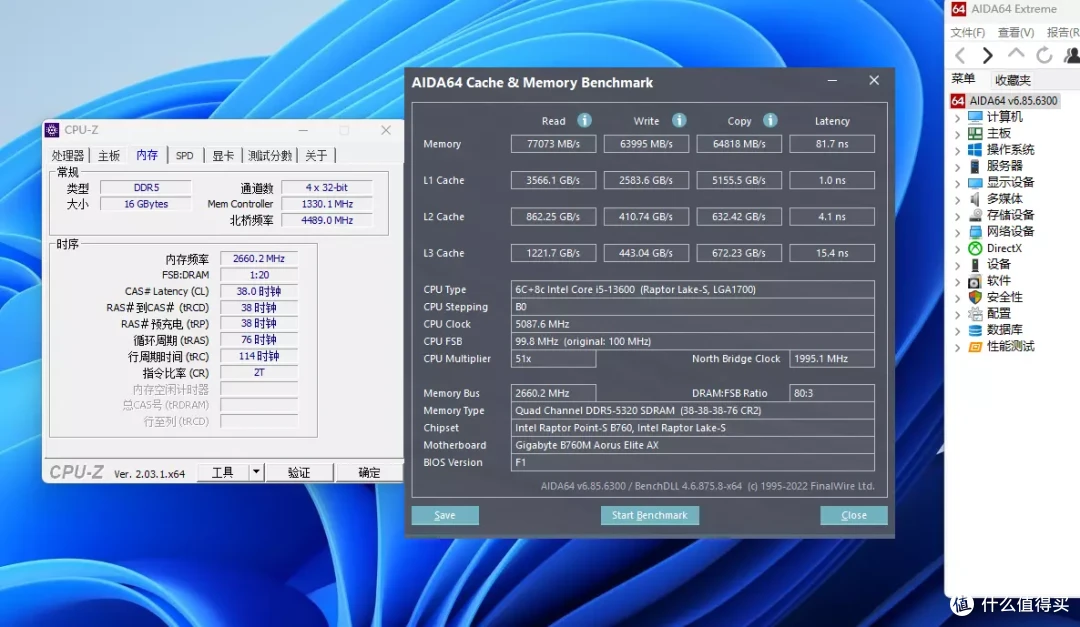Screen dimensions: 1080x627
Task: Click the Write info icon in AIDA64 benchmark
Action: tap(679, 121)
